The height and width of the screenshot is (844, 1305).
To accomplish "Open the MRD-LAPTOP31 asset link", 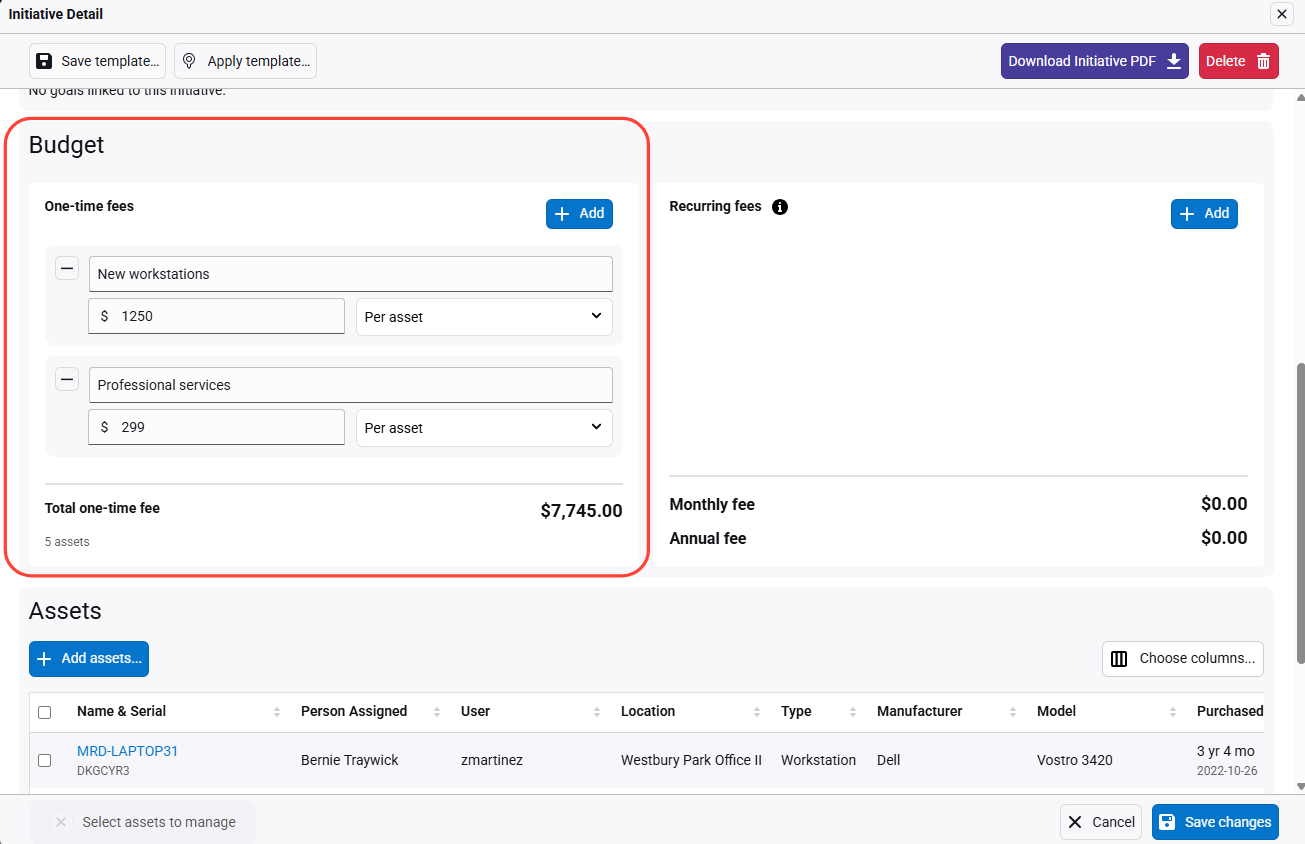I will coord(127,751).
